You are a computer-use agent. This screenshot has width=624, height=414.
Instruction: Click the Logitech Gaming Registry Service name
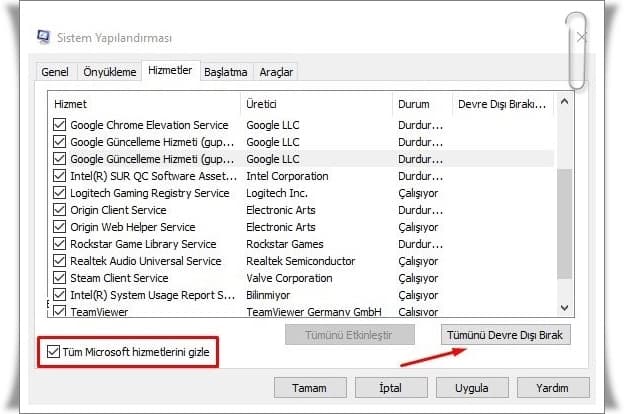coord(150,193)
